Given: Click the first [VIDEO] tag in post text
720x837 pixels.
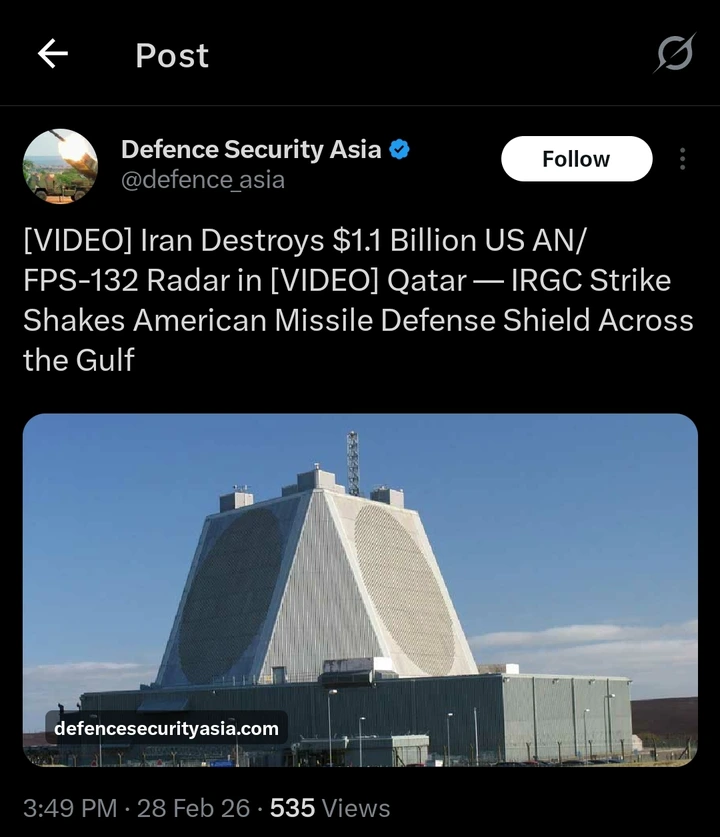Looking at the screenshot, I should 77,240.
